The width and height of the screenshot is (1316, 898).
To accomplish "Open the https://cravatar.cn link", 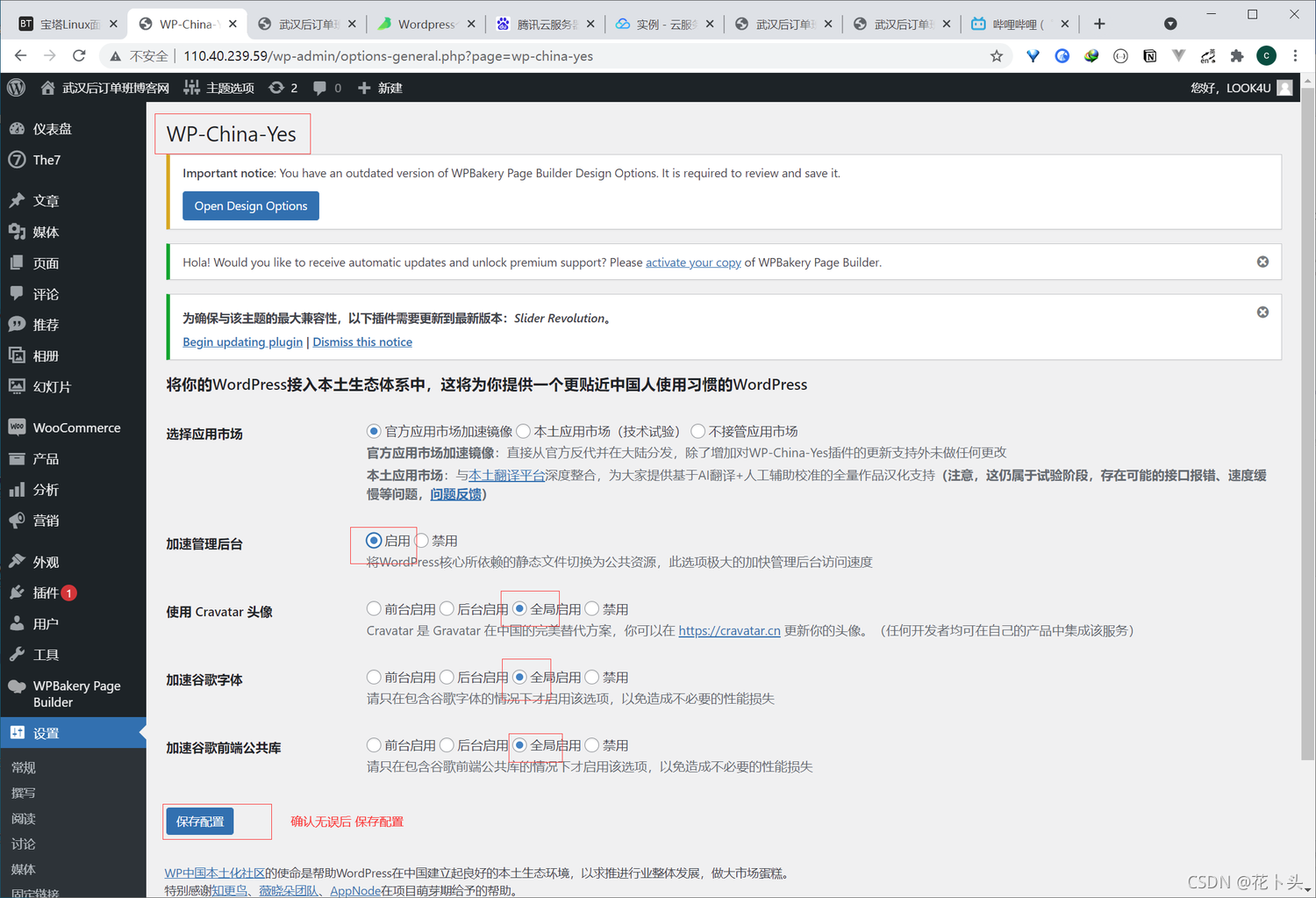I will [729, 630].
